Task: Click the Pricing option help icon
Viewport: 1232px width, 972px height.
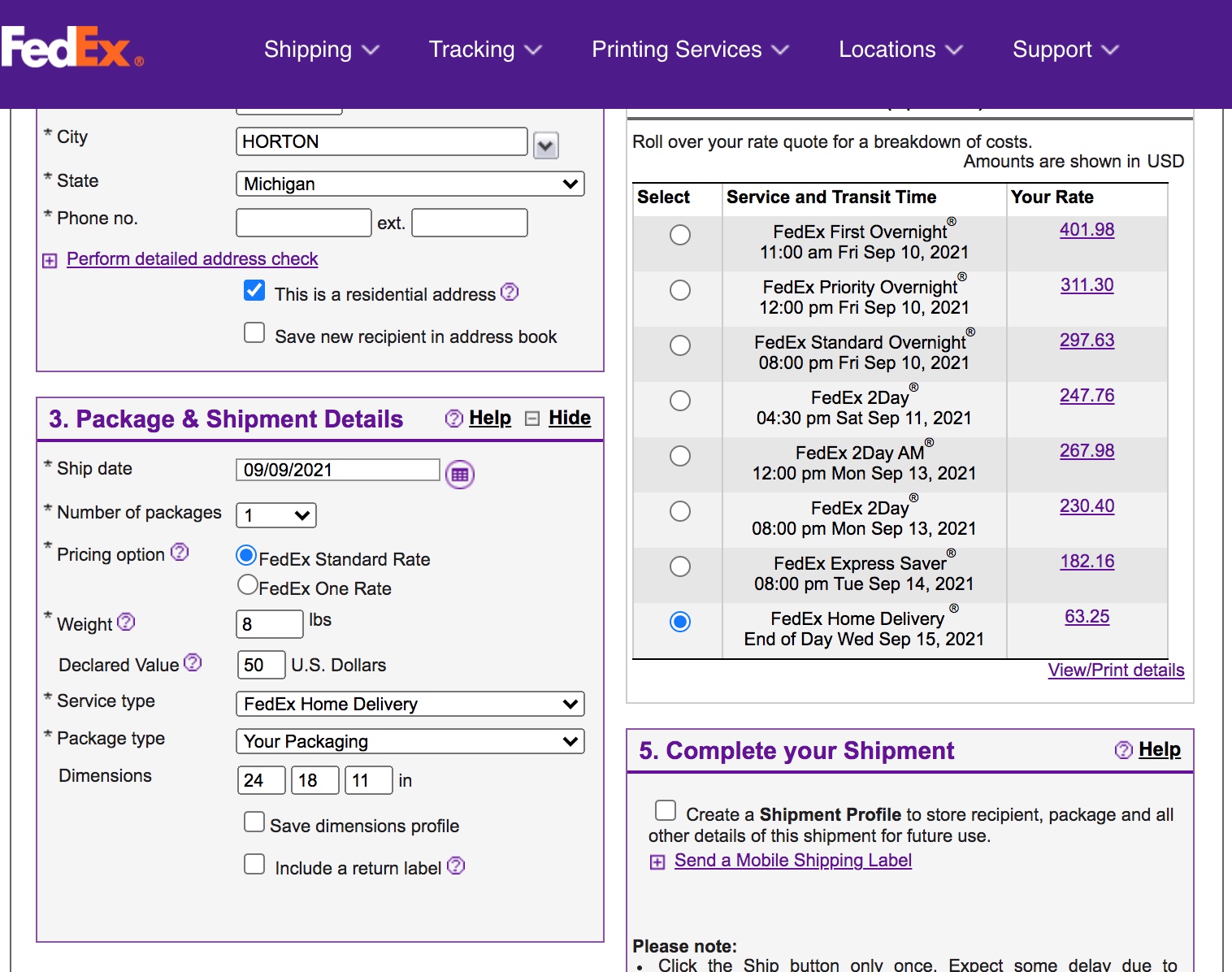Action: coord(180,553)
